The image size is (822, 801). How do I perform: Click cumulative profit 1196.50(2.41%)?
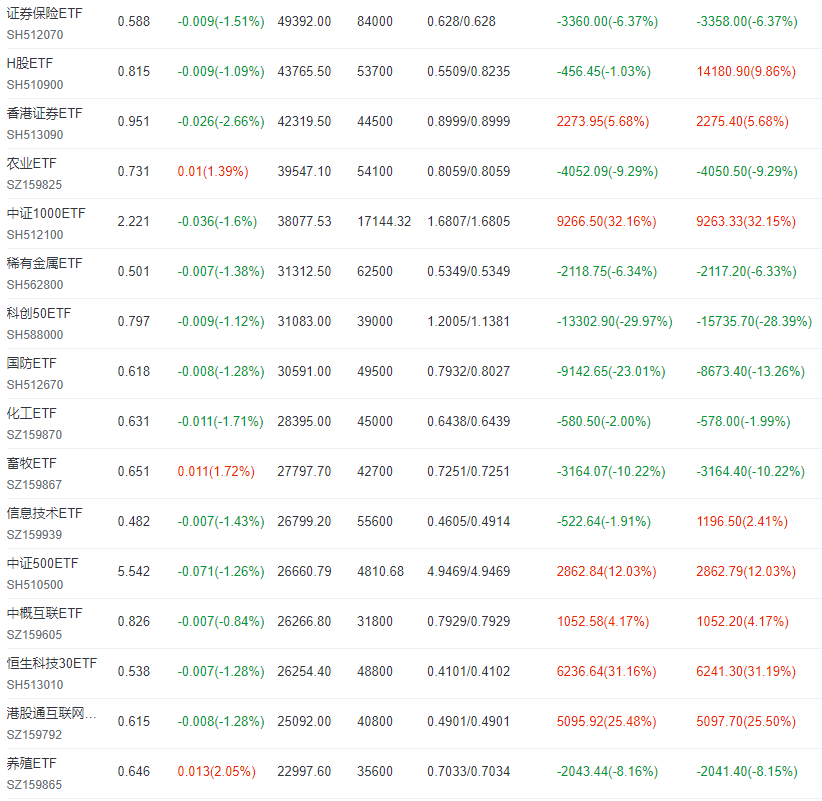(x=742, y=522)
